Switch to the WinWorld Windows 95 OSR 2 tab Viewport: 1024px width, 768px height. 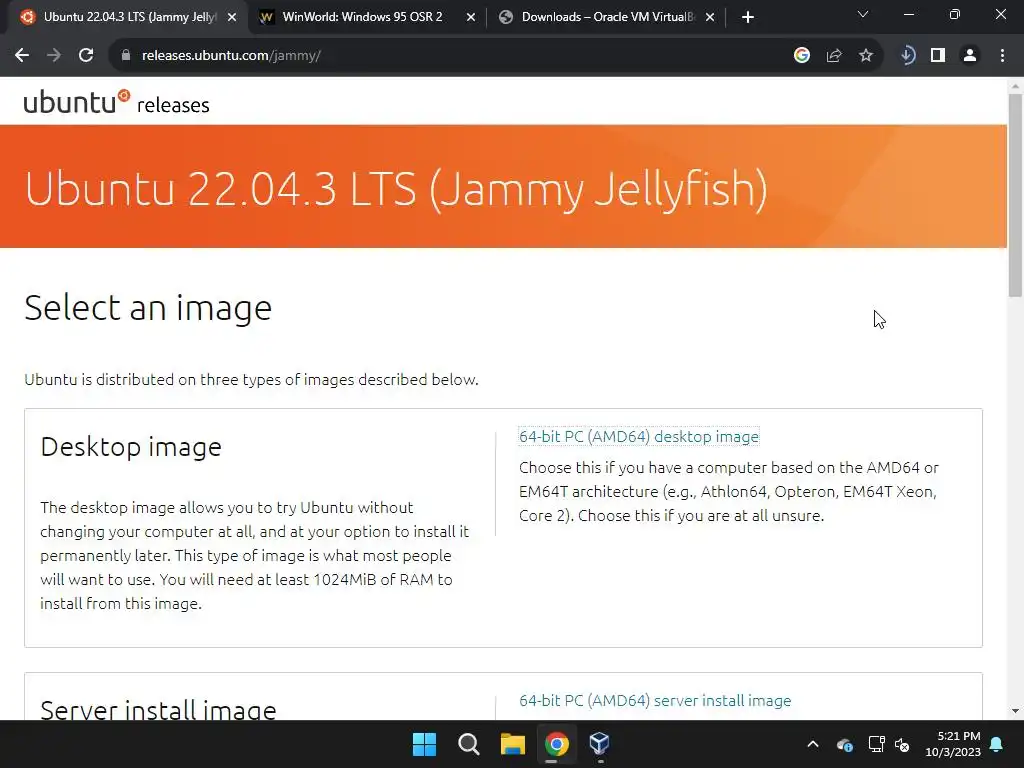tap(362, 17)
